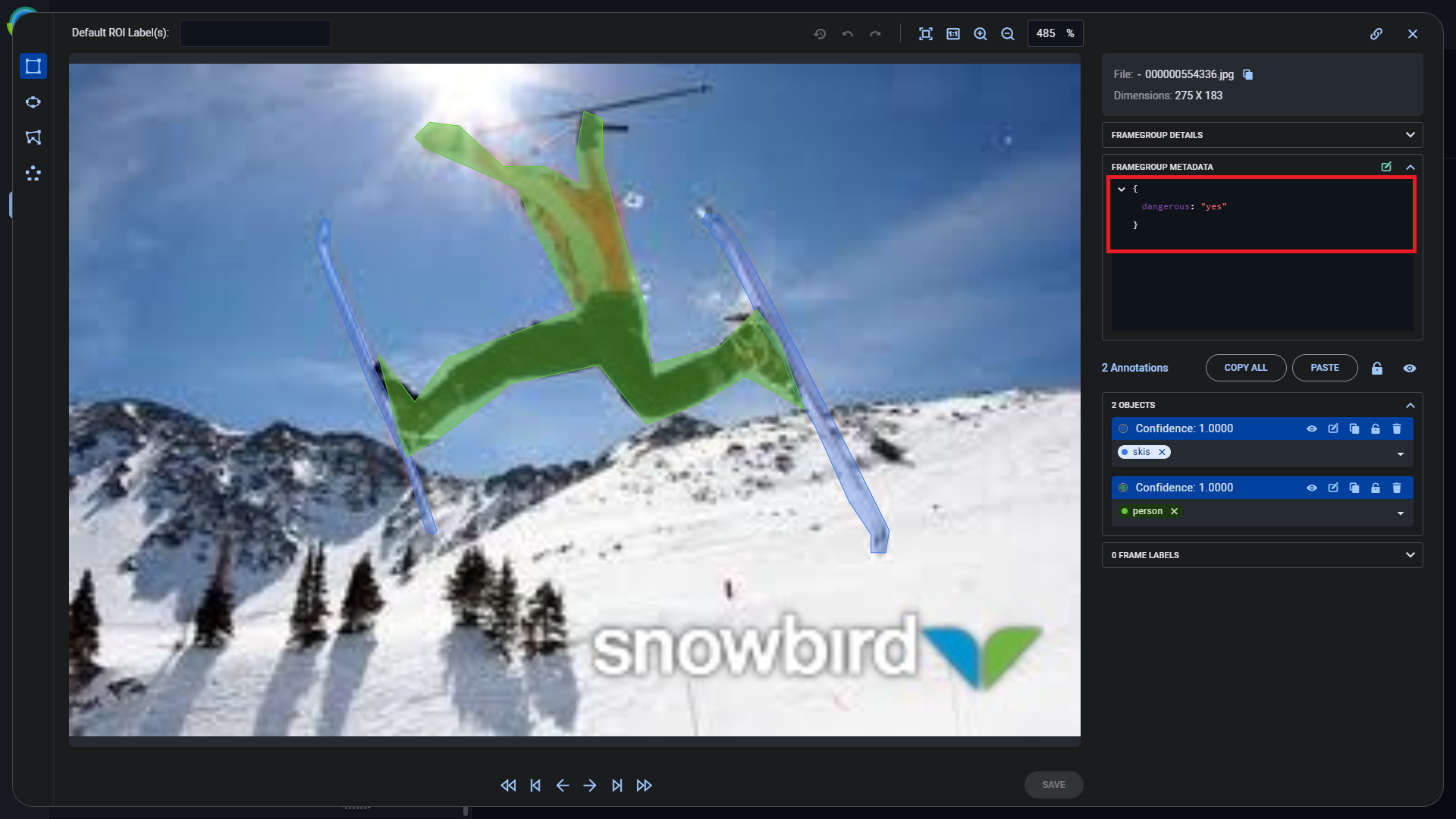Open the Framegroup Metadata edit icon
1456x819 pixels.
(1386, 167)
